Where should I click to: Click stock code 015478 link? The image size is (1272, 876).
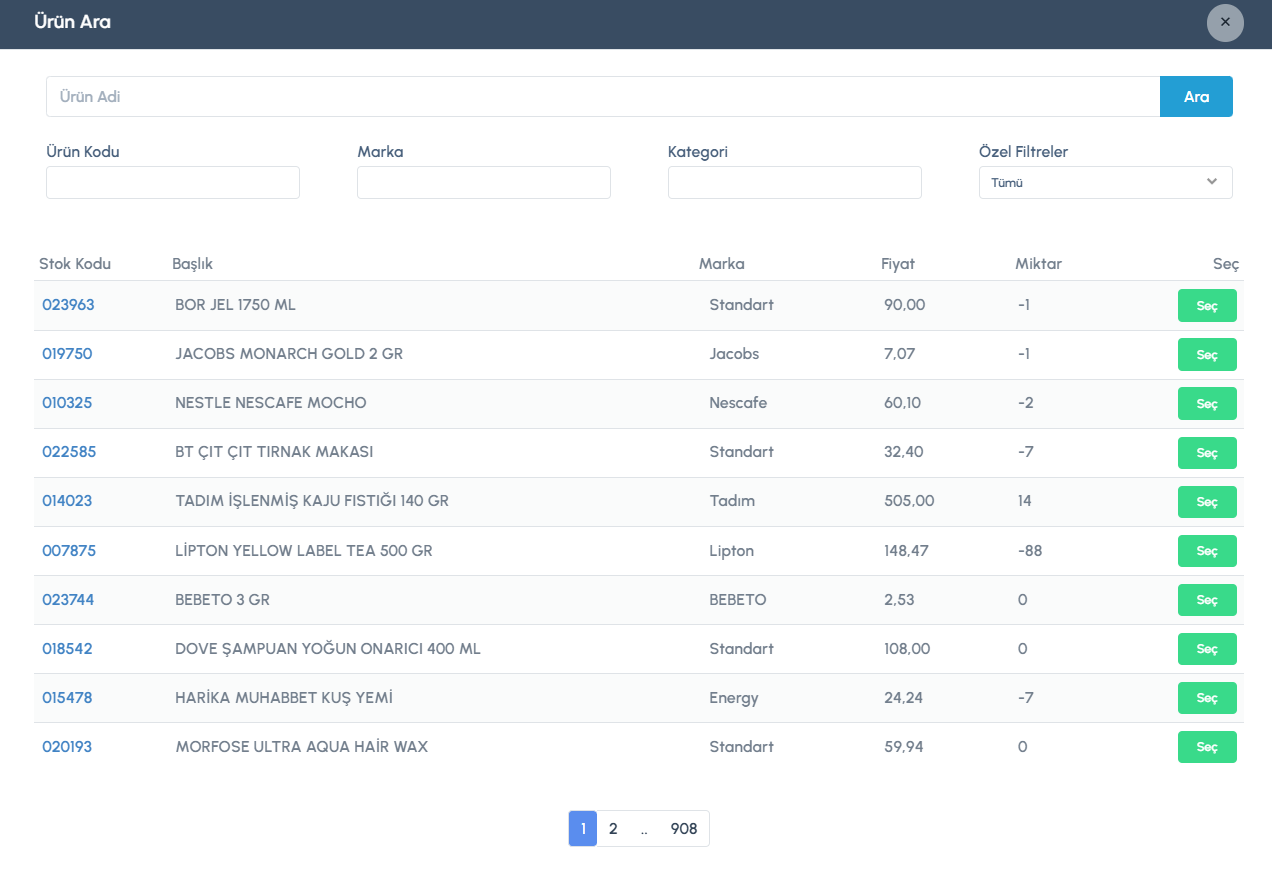pyautogui.click(x=67, y=698)
